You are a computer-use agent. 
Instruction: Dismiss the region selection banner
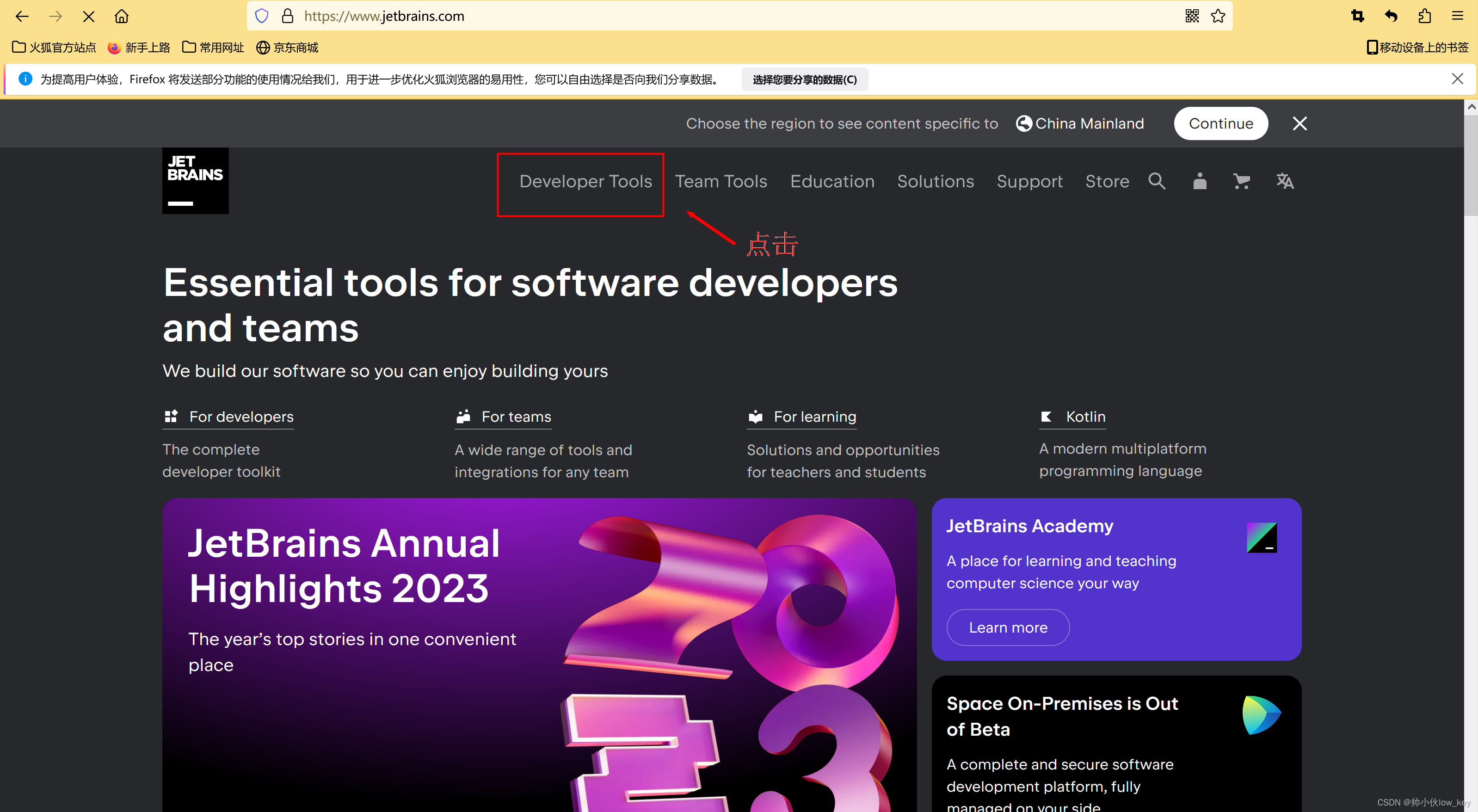pos(1298,123)
